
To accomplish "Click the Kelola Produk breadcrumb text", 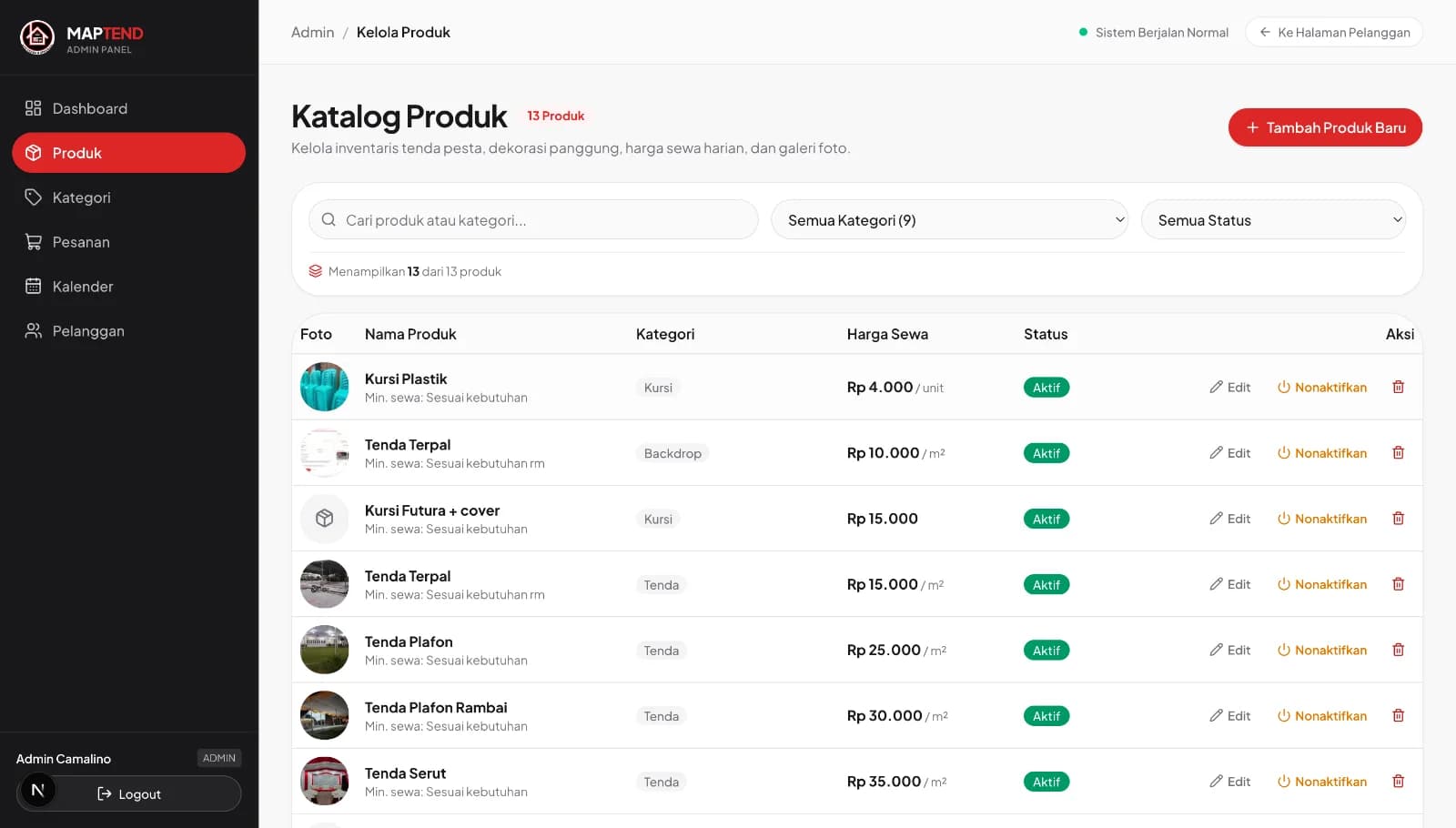I will (403, 32).
